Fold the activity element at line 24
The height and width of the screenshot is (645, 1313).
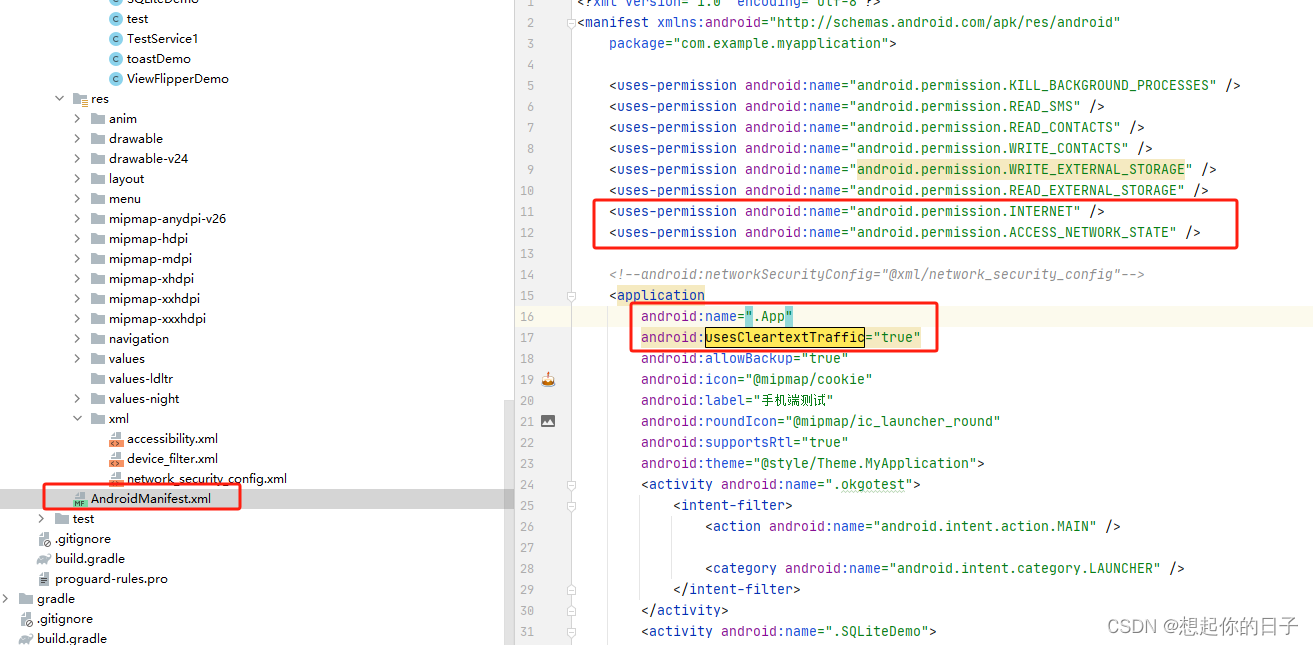(571, 484)
